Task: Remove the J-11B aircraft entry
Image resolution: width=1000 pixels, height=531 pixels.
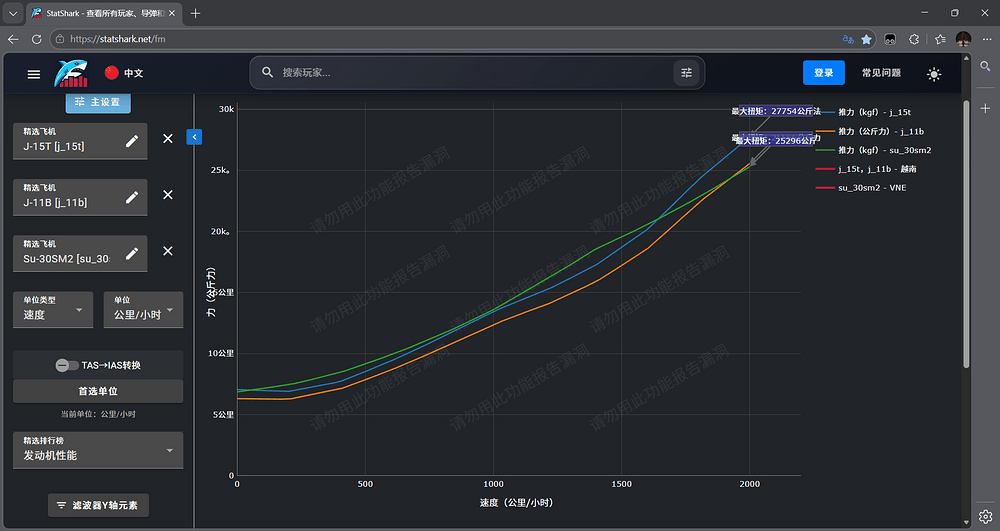Action: [168, 195]
